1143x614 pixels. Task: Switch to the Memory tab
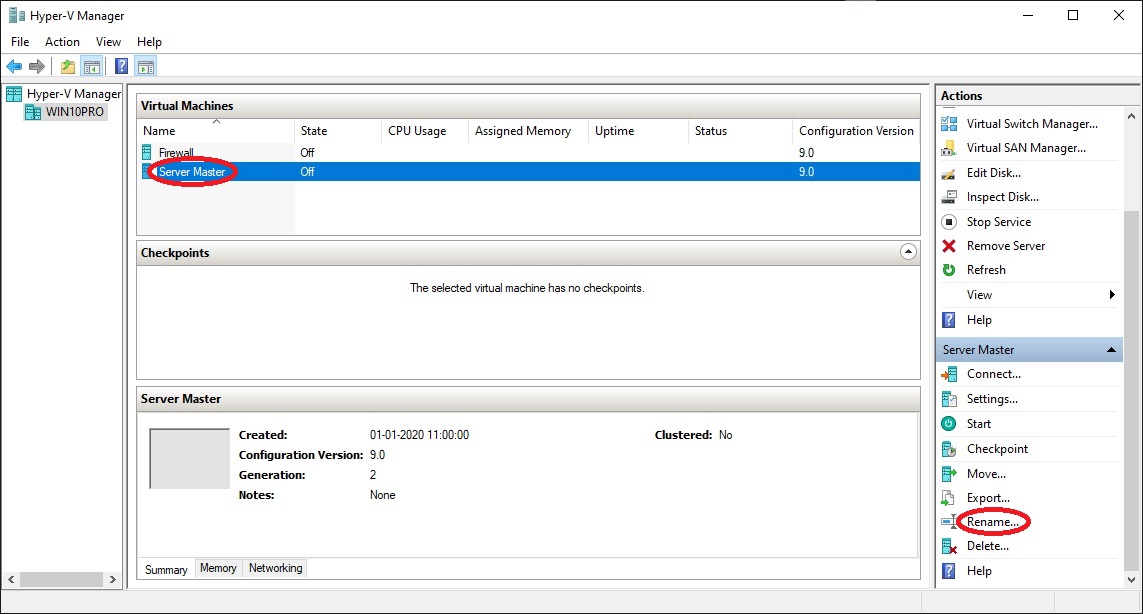[218, 568]
